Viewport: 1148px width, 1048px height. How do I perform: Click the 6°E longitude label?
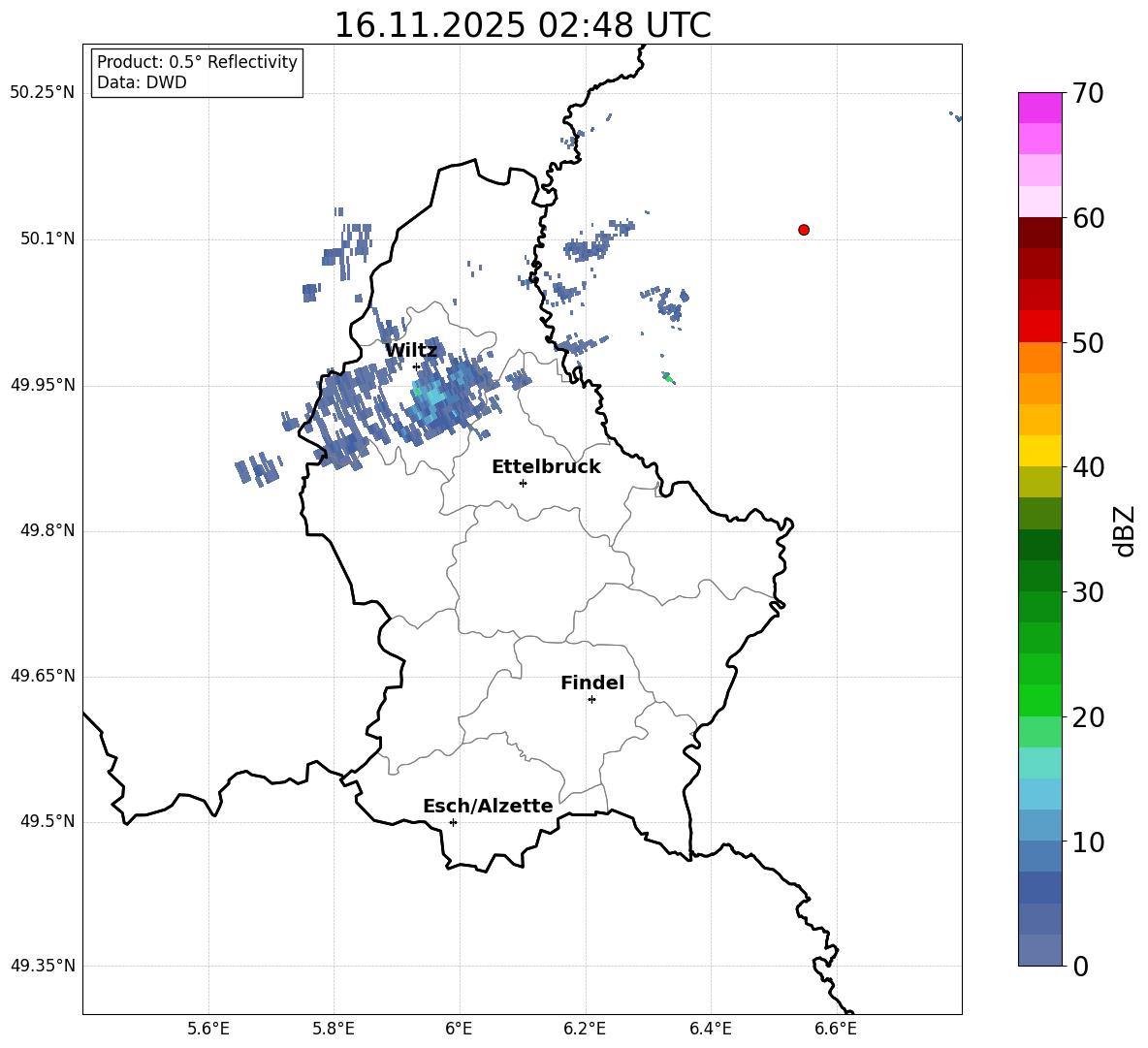click(459, 1029)
